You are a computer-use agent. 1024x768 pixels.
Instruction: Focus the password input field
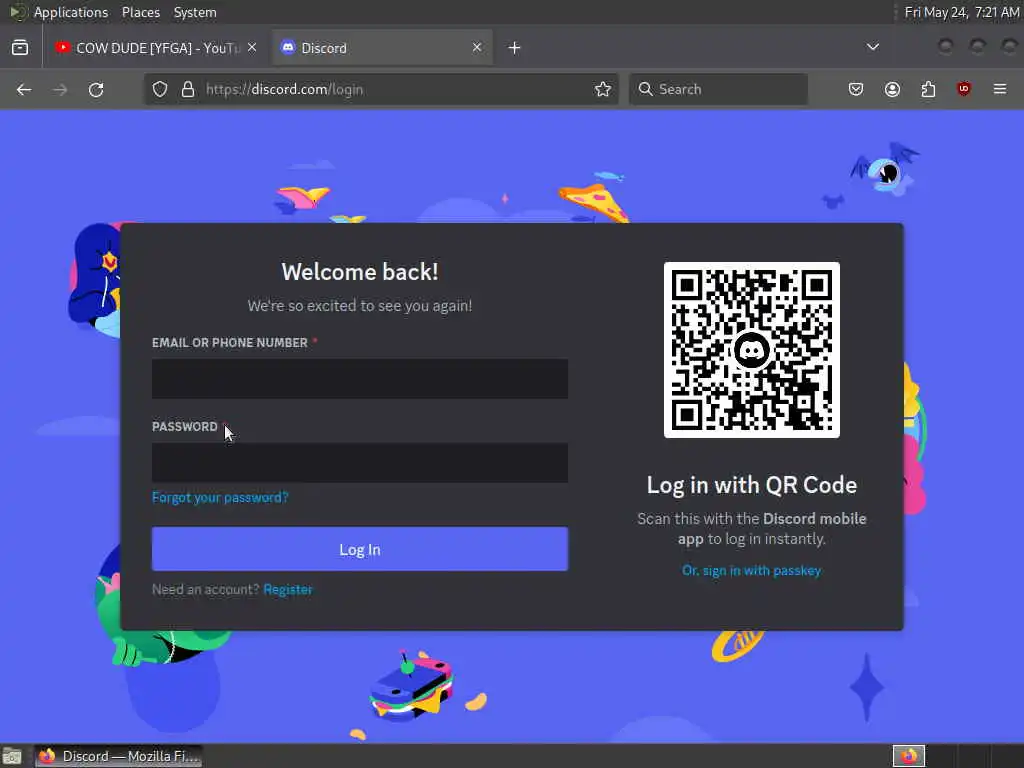click(360, 463)
